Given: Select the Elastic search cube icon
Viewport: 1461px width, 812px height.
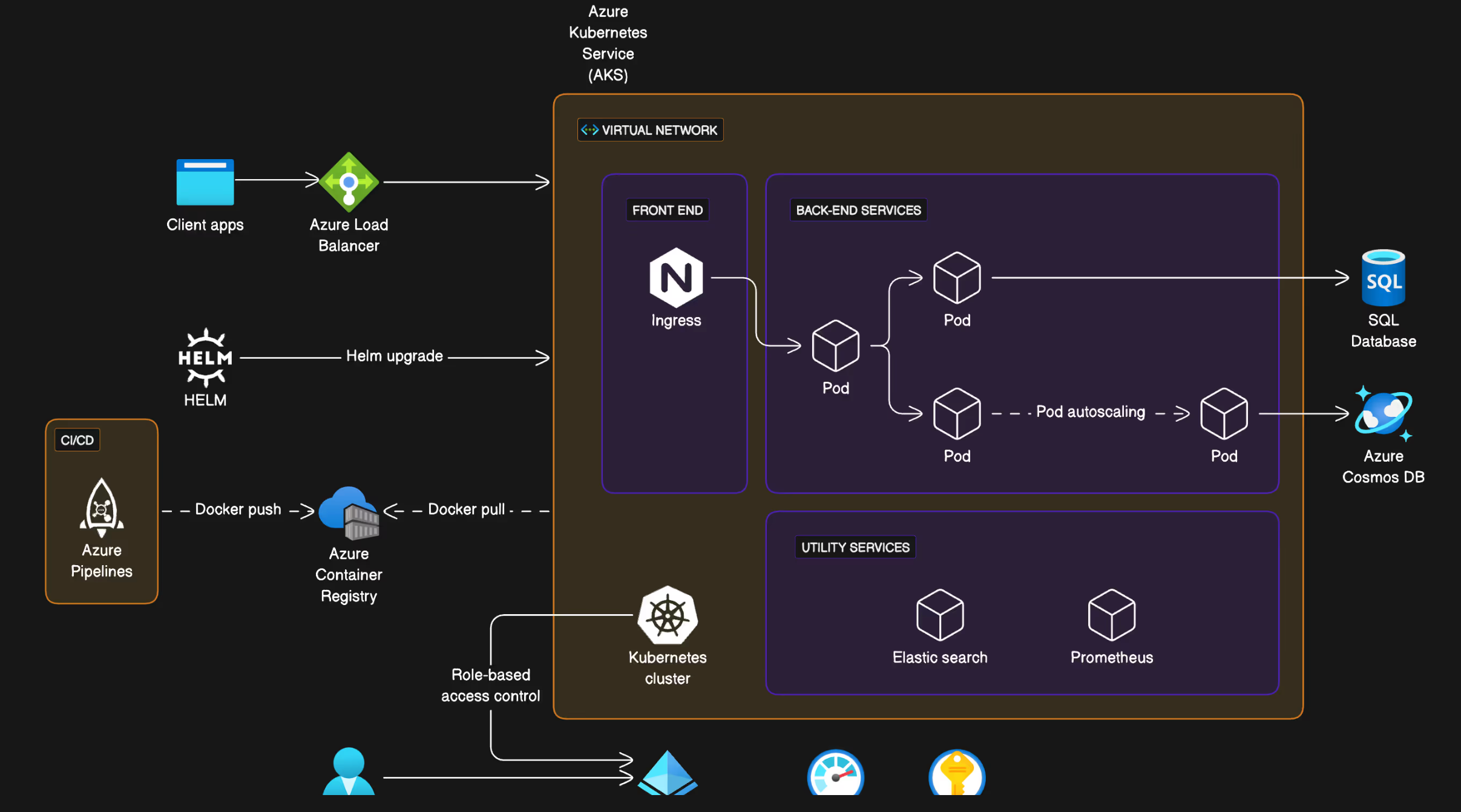Looking at the screenshot, I should click(x=940, y=615).
